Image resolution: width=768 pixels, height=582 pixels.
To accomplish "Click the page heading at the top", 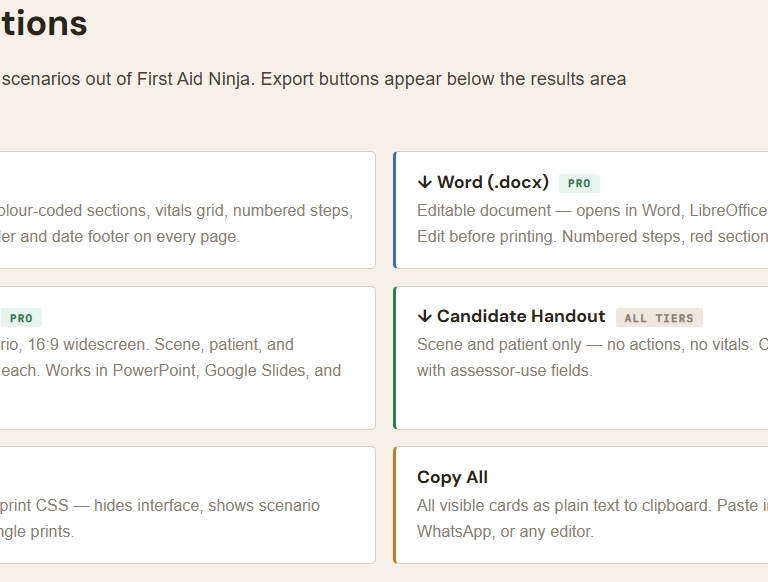I will click(x=44, y=23).
